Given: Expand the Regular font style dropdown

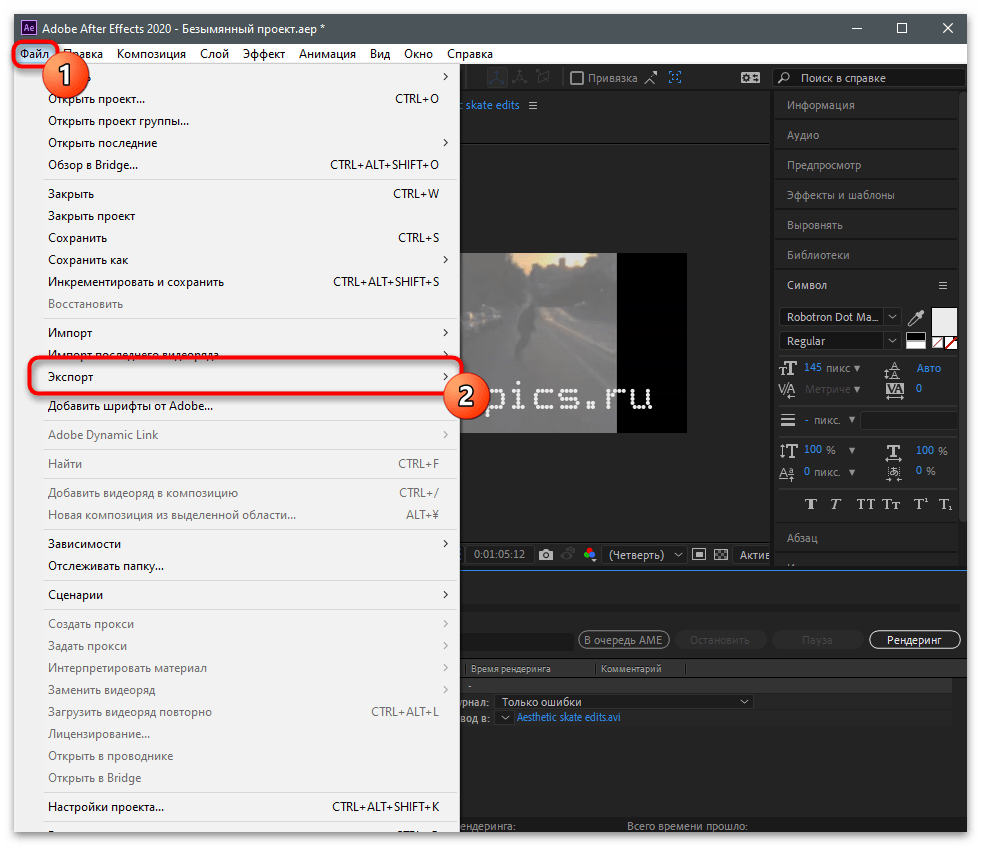Looking at the screenshot, I should pyautogui.click(x=892, y=341).
